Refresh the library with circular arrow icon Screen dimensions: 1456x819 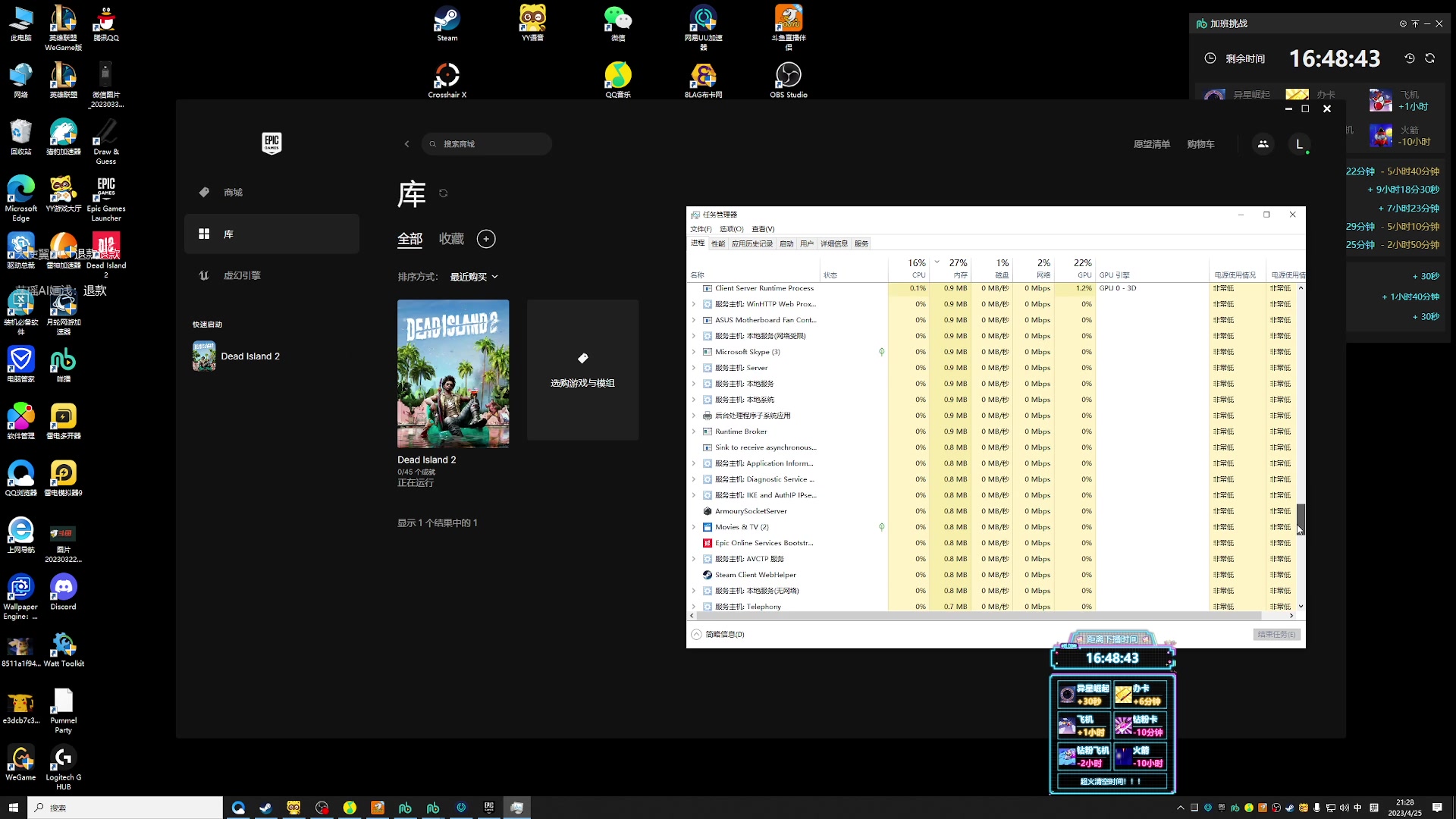click(x=444, y=193)
